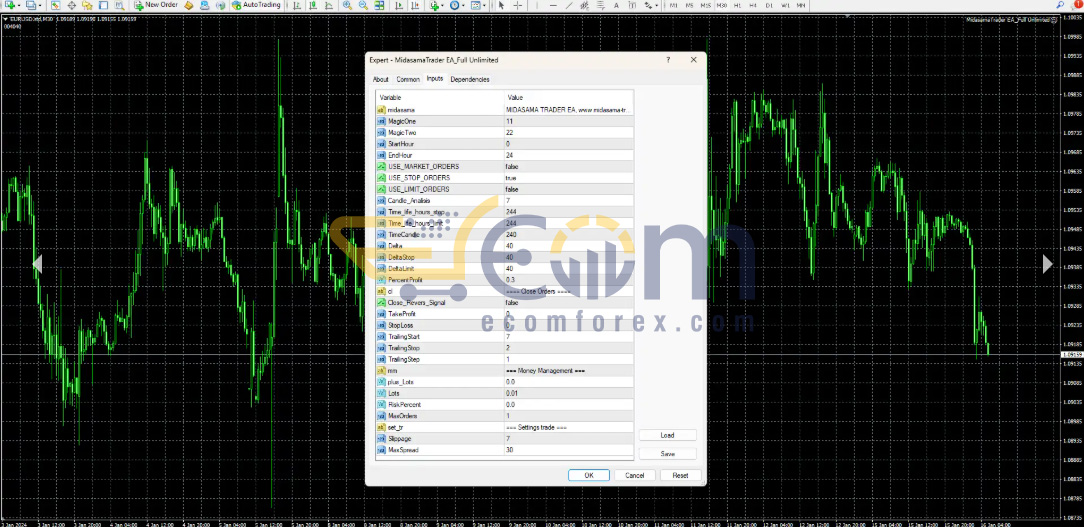This screenshot has height=527, width=1084.
Task: Switch chart to candlesticks icon
Action: pos(312,5)
